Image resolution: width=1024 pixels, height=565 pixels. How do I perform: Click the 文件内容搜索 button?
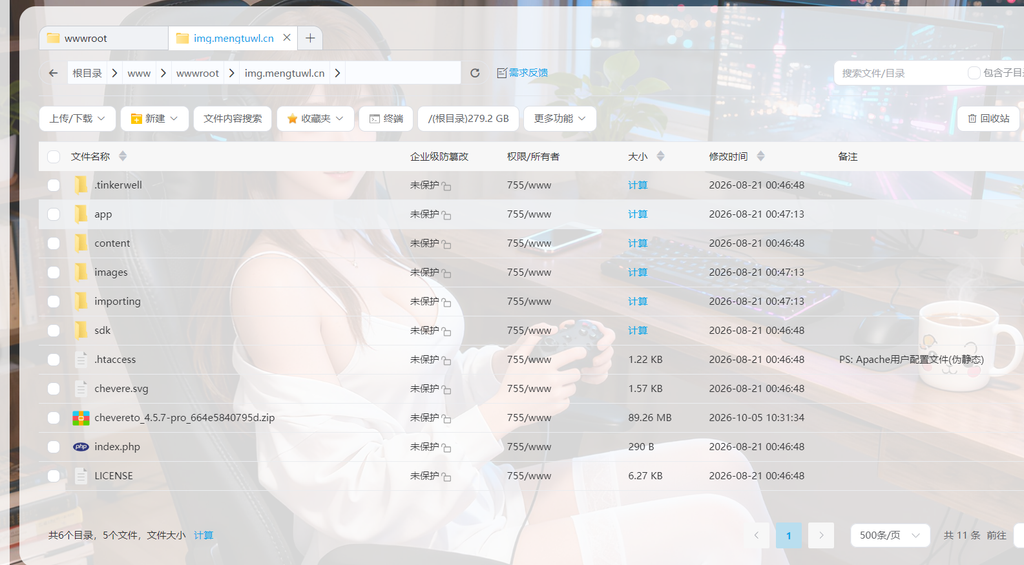232,118
